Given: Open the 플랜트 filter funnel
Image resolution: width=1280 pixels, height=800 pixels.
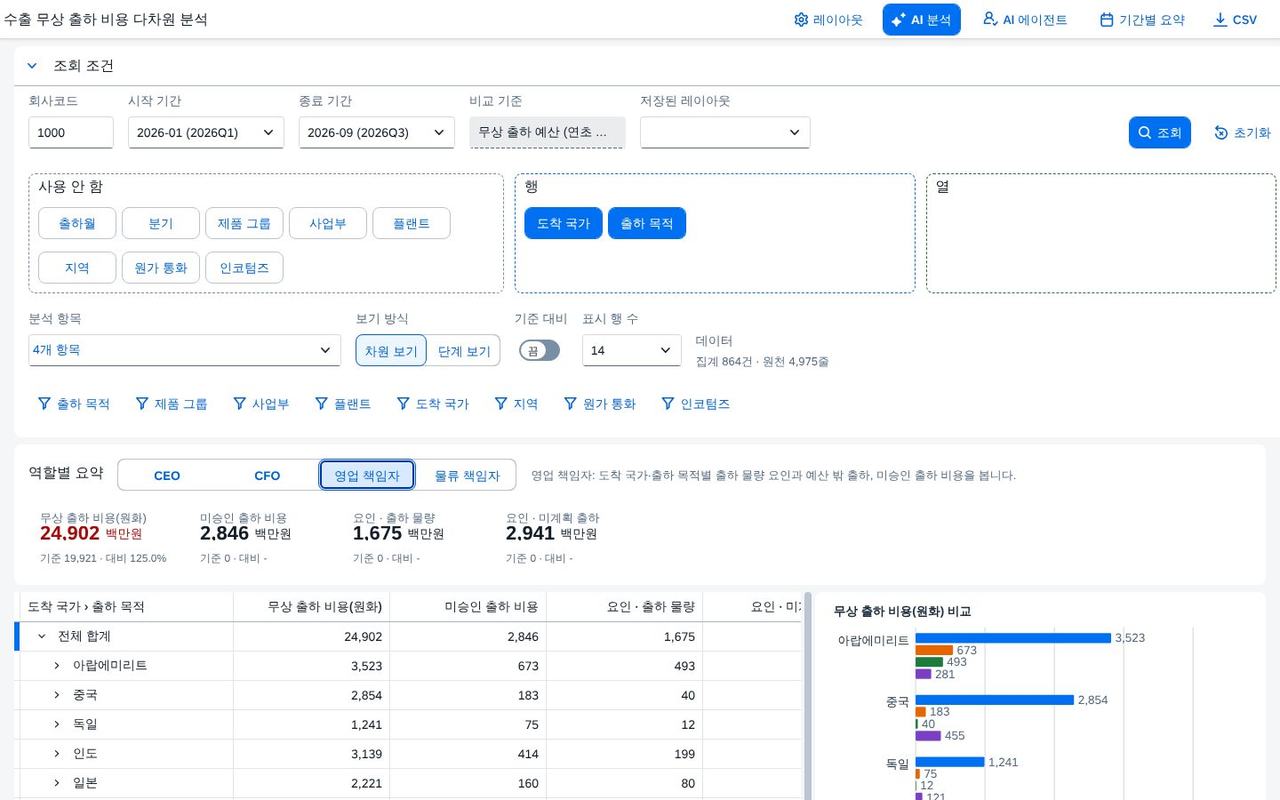Looking at the screenshot, I should (343, 404).
